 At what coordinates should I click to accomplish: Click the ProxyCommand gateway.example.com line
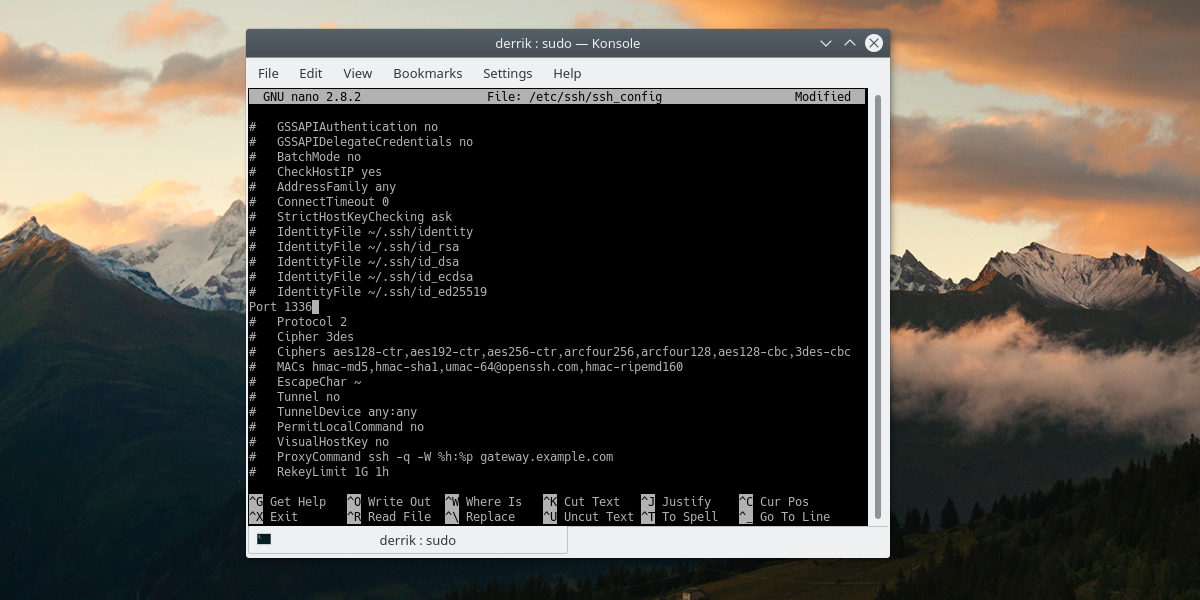[x=444, y=457]
